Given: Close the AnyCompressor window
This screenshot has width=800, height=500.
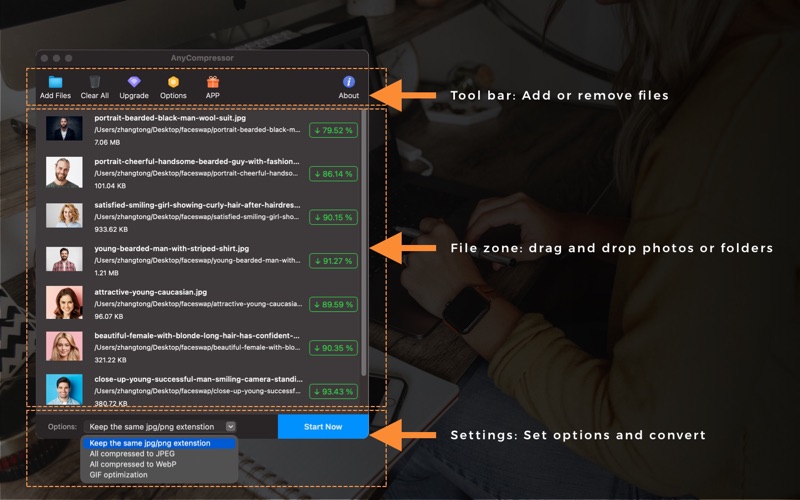Looking at the screenshot, I should (x=44, y=58).
